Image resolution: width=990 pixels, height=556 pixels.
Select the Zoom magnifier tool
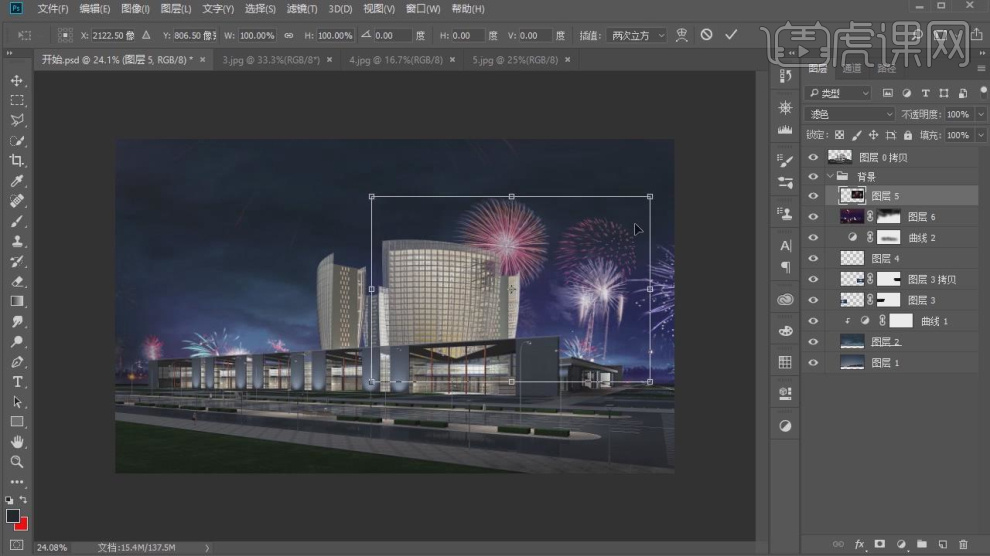17,462
